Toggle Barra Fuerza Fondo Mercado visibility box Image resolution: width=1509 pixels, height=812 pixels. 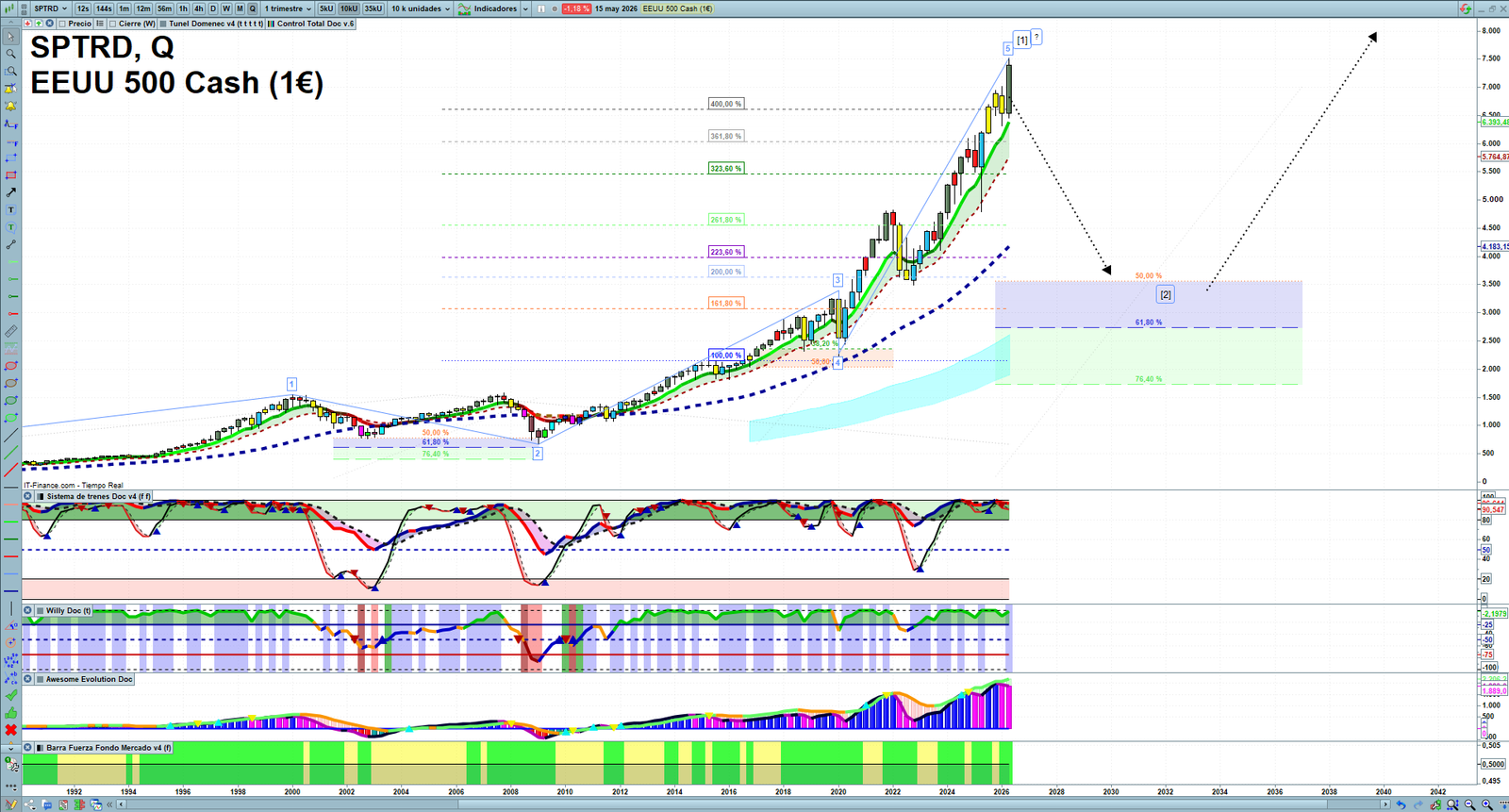tap(40, 748)
